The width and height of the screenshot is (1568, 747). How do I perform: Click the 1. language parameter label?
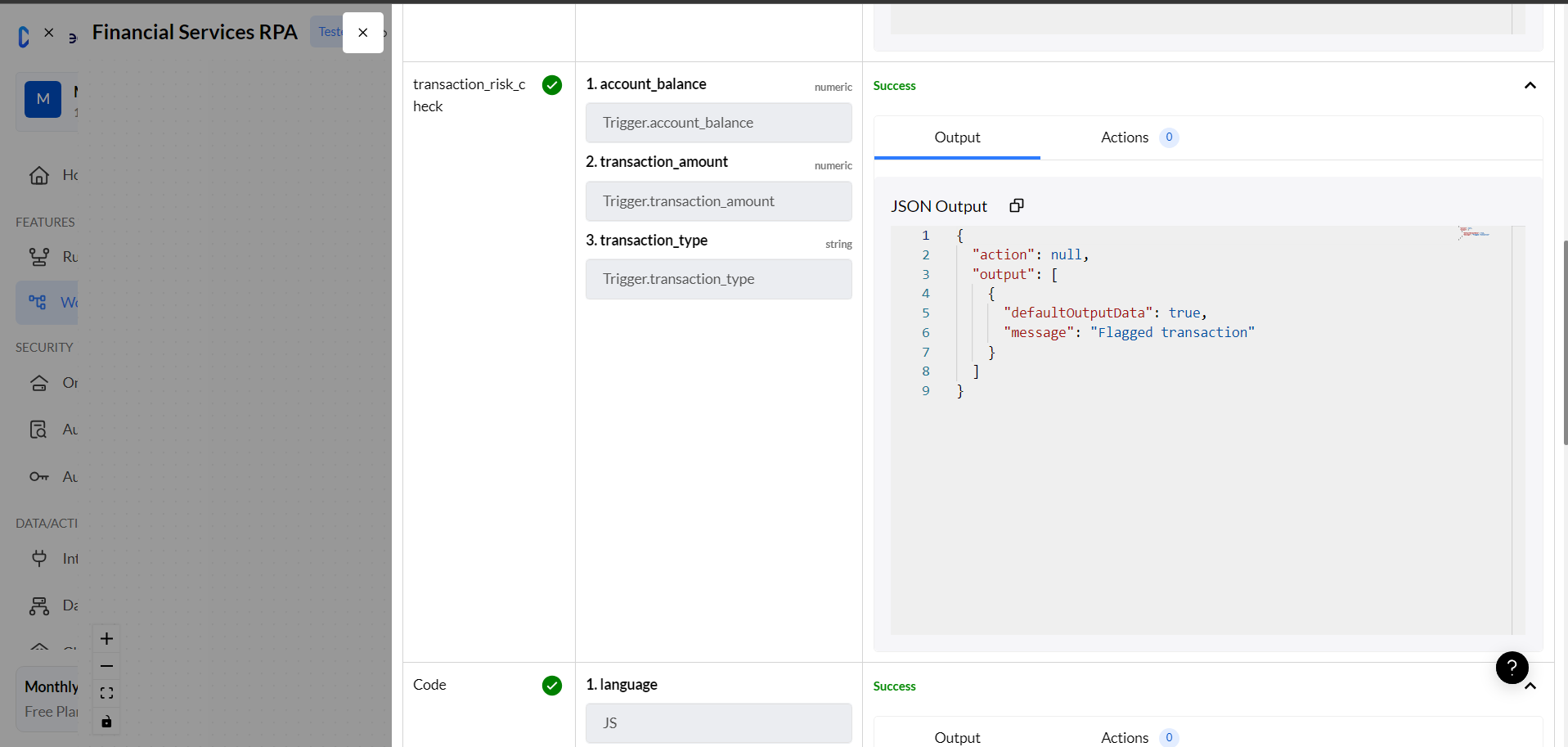coord(622,685)
